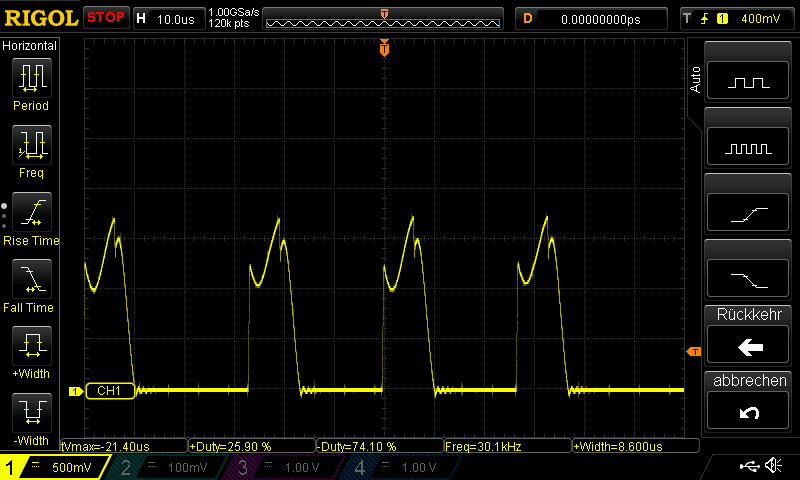Click the 1.00GSa/s sample rate readout
The image size is (800, 480).
click(234, 12)
